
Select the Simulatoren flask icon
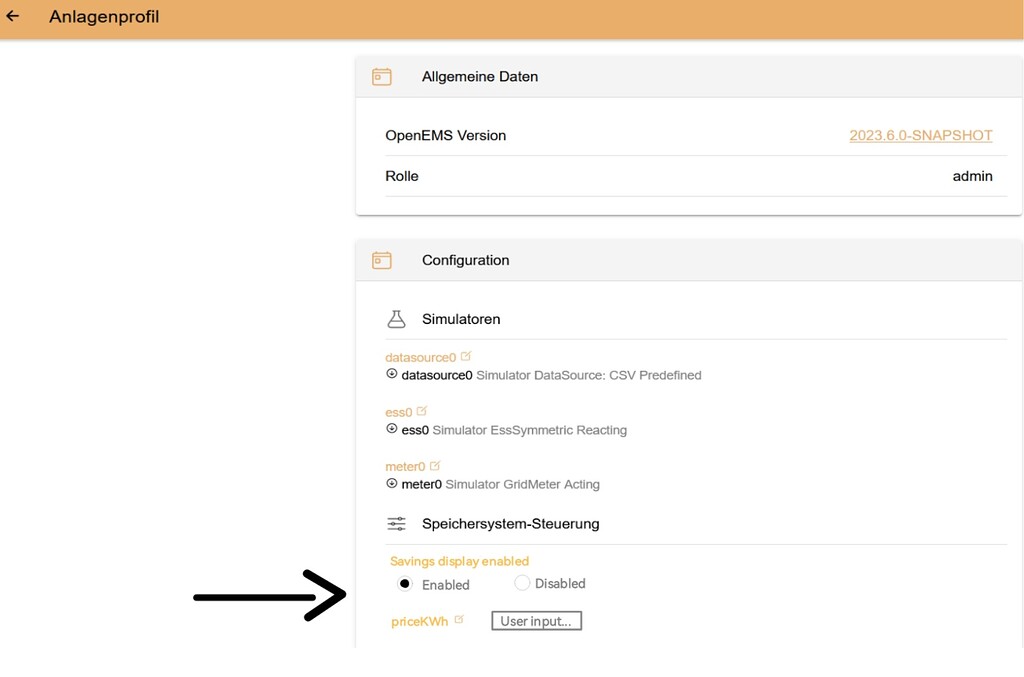click(396, 318)
